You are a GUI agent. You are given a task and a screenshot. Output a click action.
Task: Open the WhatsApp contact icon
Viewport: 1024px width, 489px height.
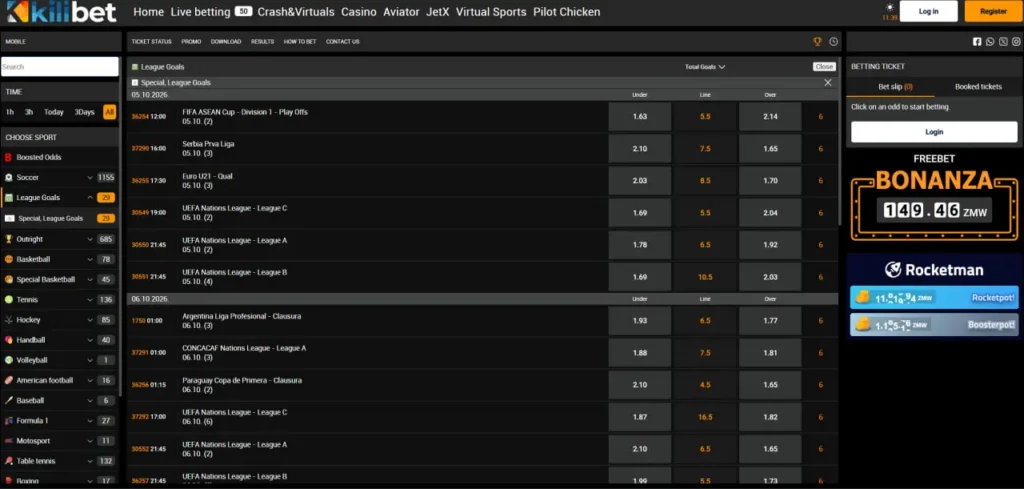990,41
